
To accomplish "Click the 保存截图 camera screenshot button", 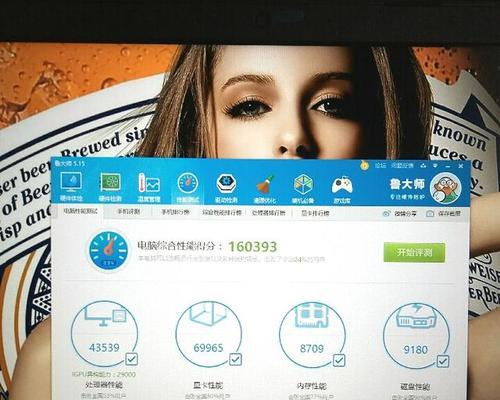I will pos(443,214).
